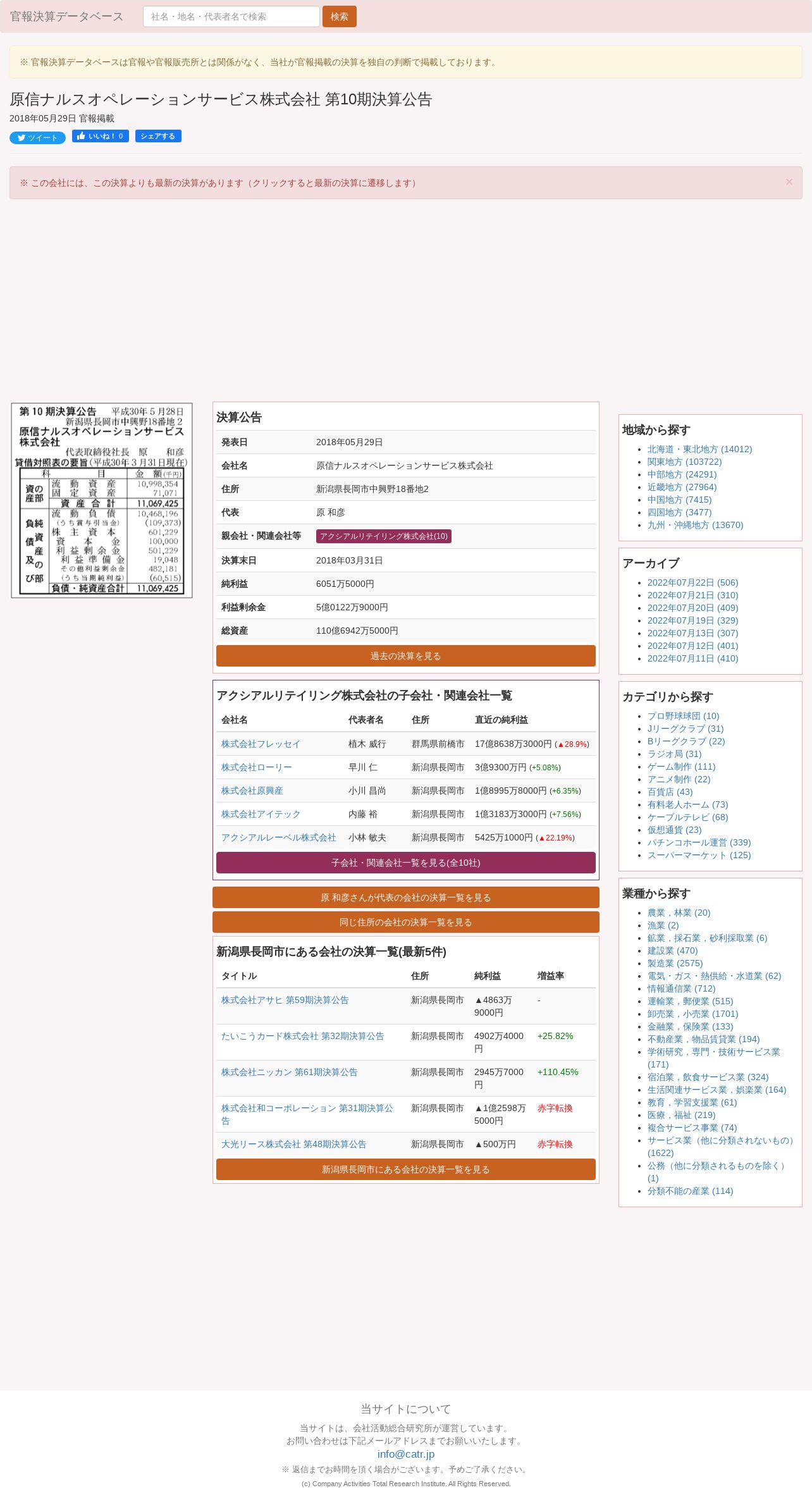The width and height of the screenshot is (812, 1495).
Task: Select 関東地方 (103722) region
Action: click(x=684, y=462)
